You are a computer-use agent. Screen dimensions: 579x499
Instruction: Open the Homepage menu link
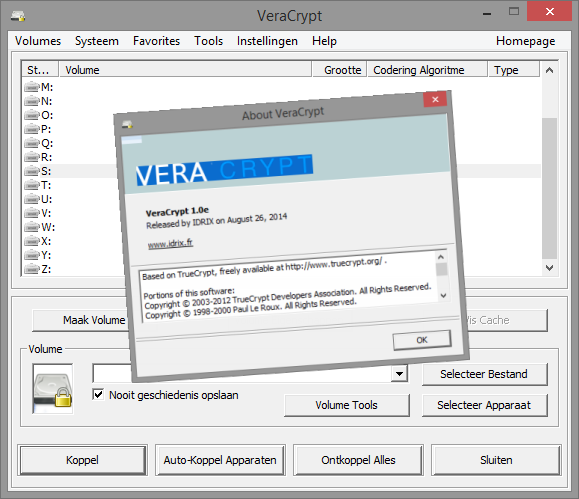[525, 41]
